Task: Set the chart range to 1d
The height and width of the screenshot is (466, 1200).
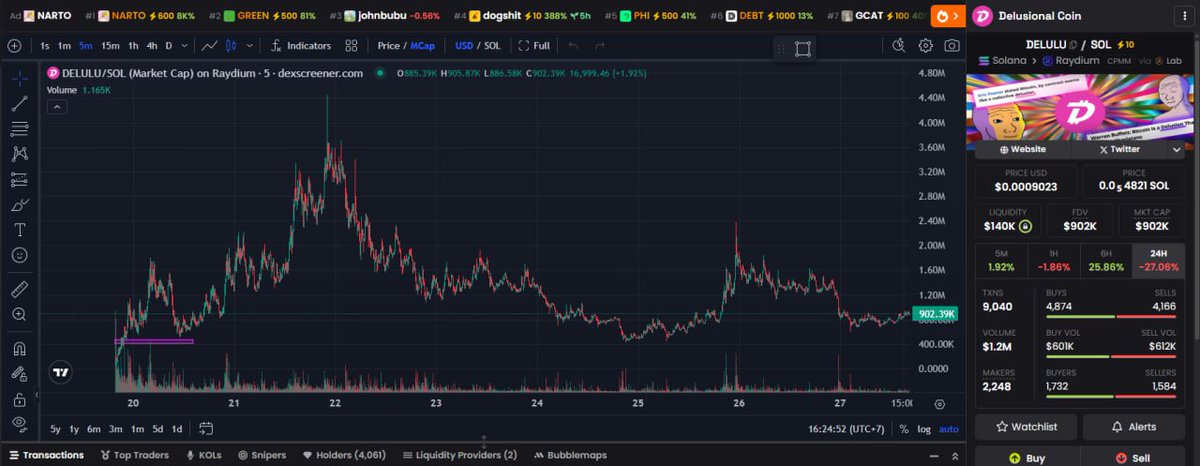Action: (x=177, y=429)
